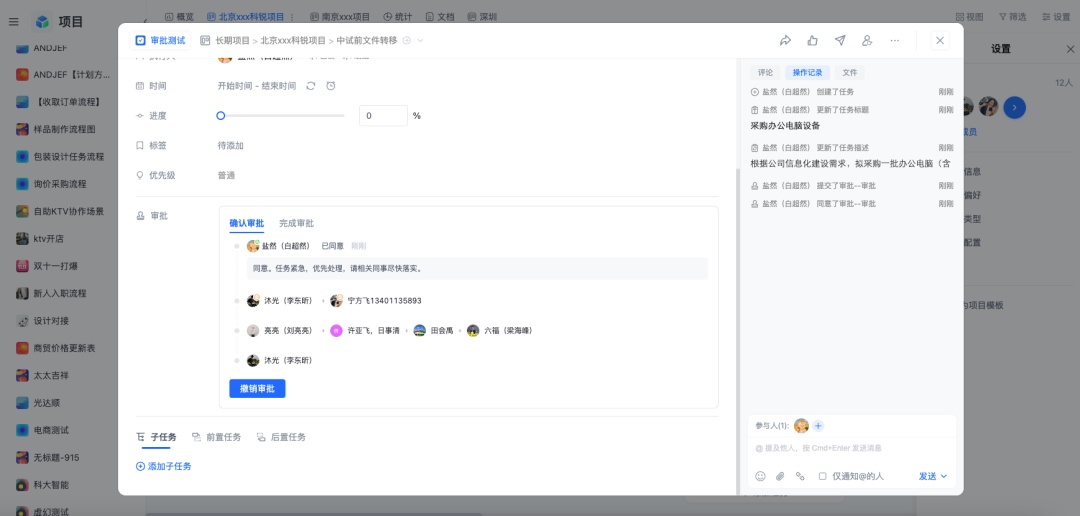Viewport: 1080px width, 516px height.
Task: Open 包装设计任务流程 project in sidebar
Action: click(x=62, y=156)
